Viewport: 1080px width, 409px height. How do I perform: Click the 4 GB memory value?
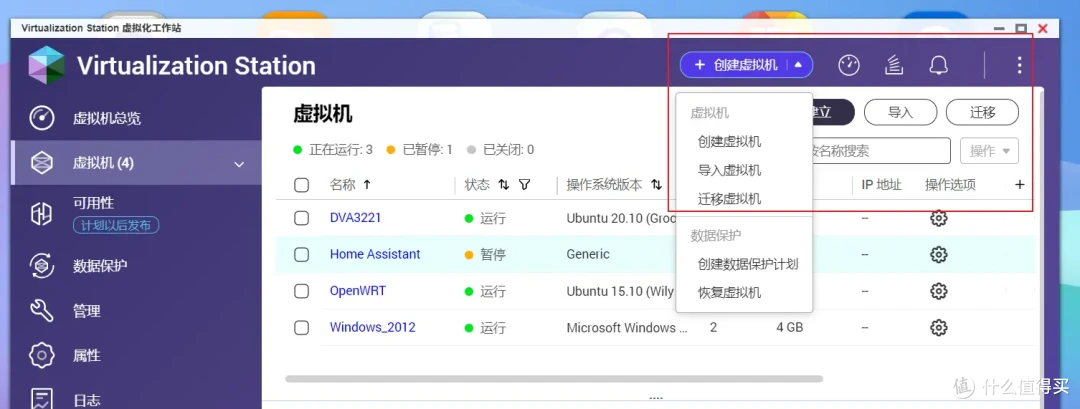[x=789, y=328]
